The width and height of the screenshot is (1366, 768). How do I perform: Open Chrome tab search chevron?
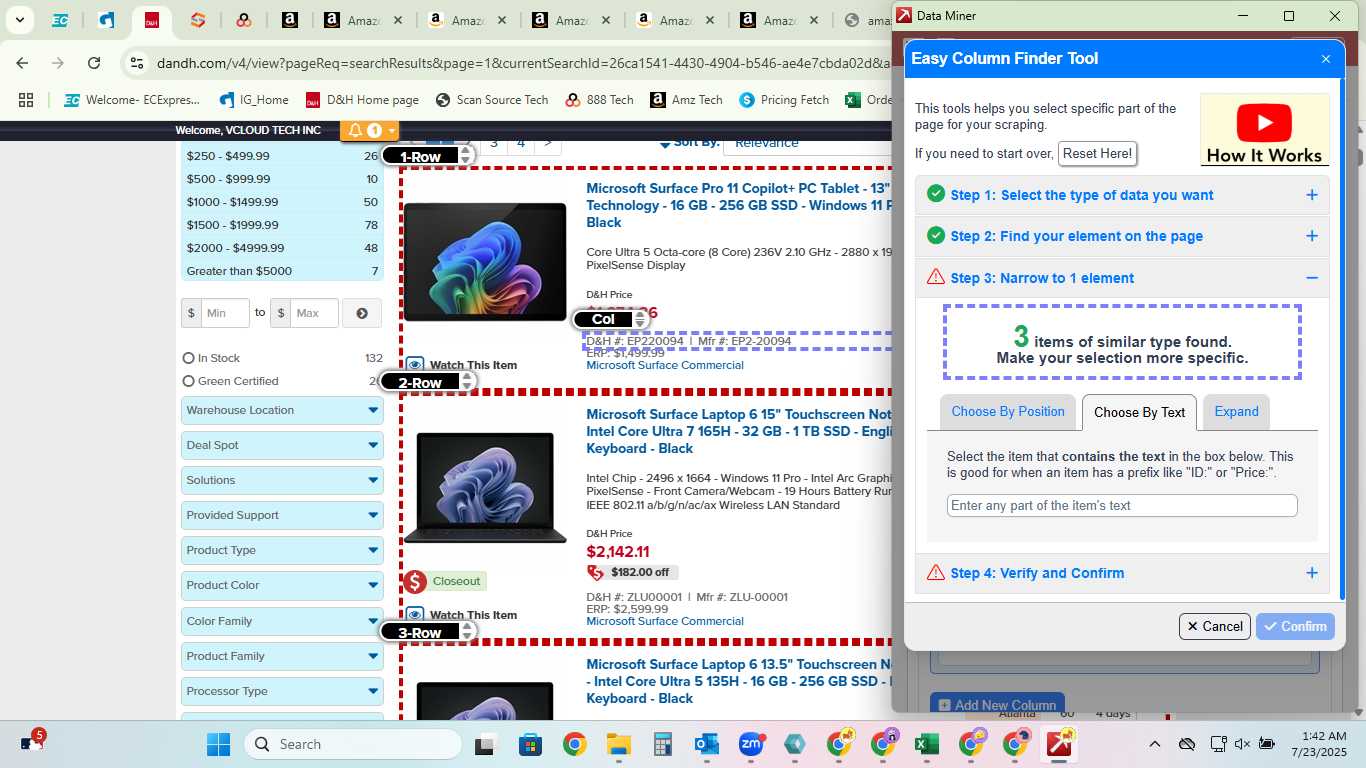tap(19, 20)
